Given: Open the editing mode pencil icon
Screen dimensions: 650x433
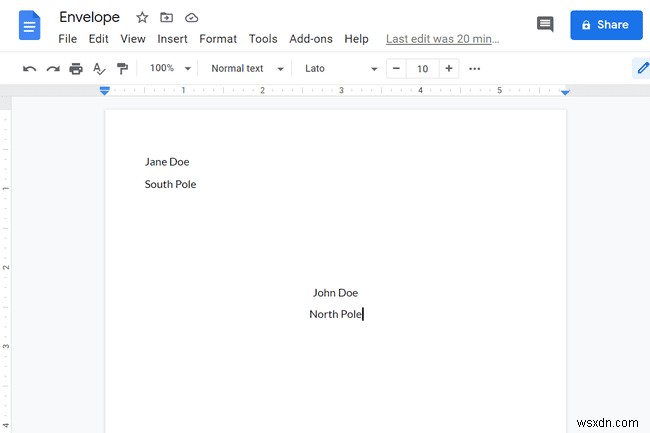Looking at the screenshot, I should (x=643, y=68).
